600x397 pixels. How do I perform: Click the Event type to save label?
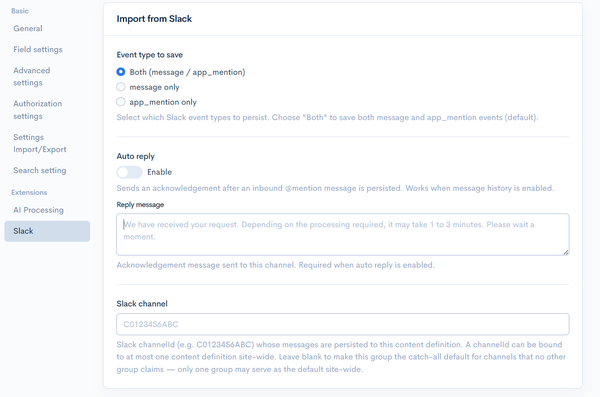(x=150, y=55)
